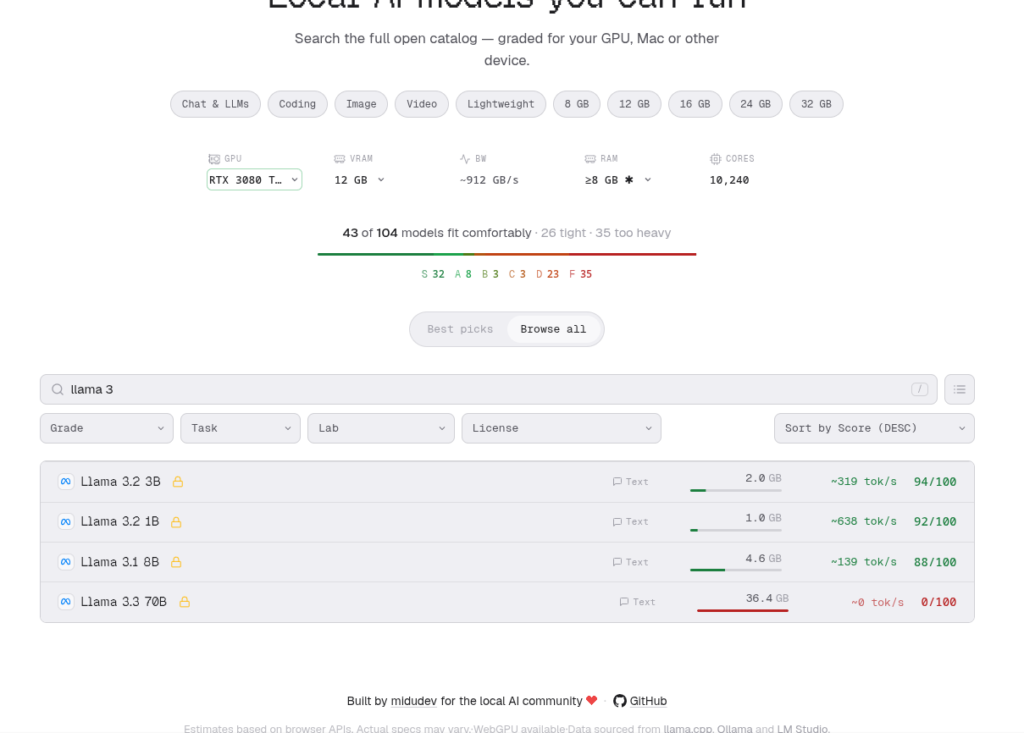This screenshot has width=1024, height=733.
Task: Toggle the Coding filter chip
Action: (297, 104)
